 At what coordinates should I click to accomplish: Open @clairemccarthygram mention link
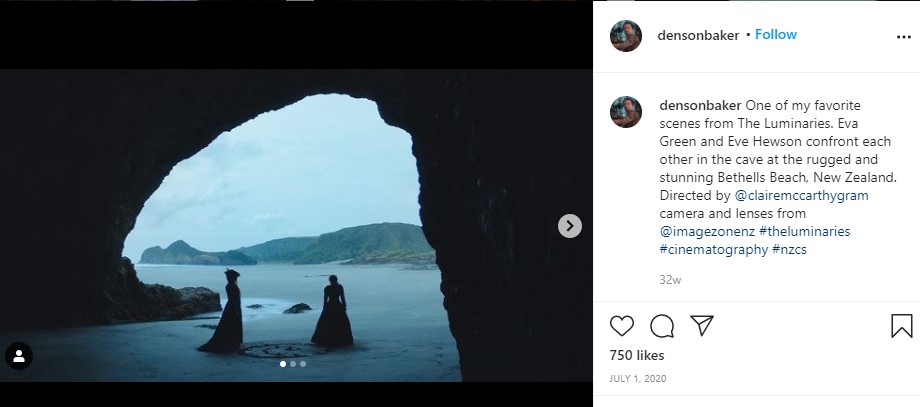pyautogui.click(x=787, y=196)
